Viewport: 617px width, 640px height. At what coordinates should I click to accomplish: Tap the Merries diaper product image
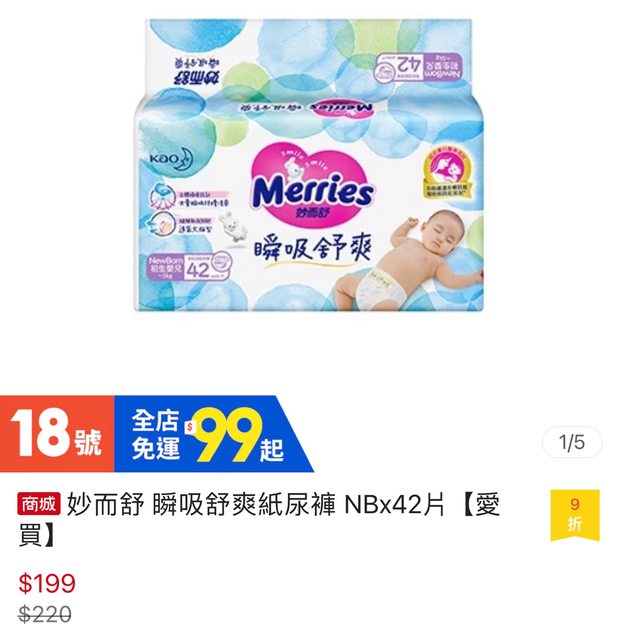[309, 165]
